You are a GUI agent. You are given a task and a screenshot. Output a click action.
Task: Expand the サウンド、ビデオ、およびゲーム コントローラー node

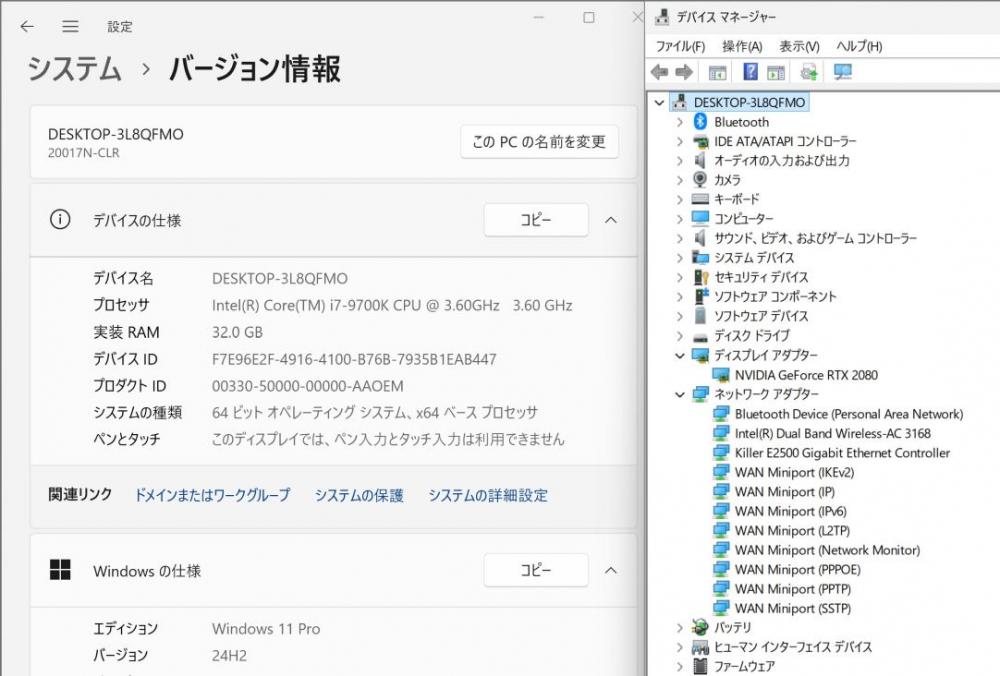(x=680, y=239)
